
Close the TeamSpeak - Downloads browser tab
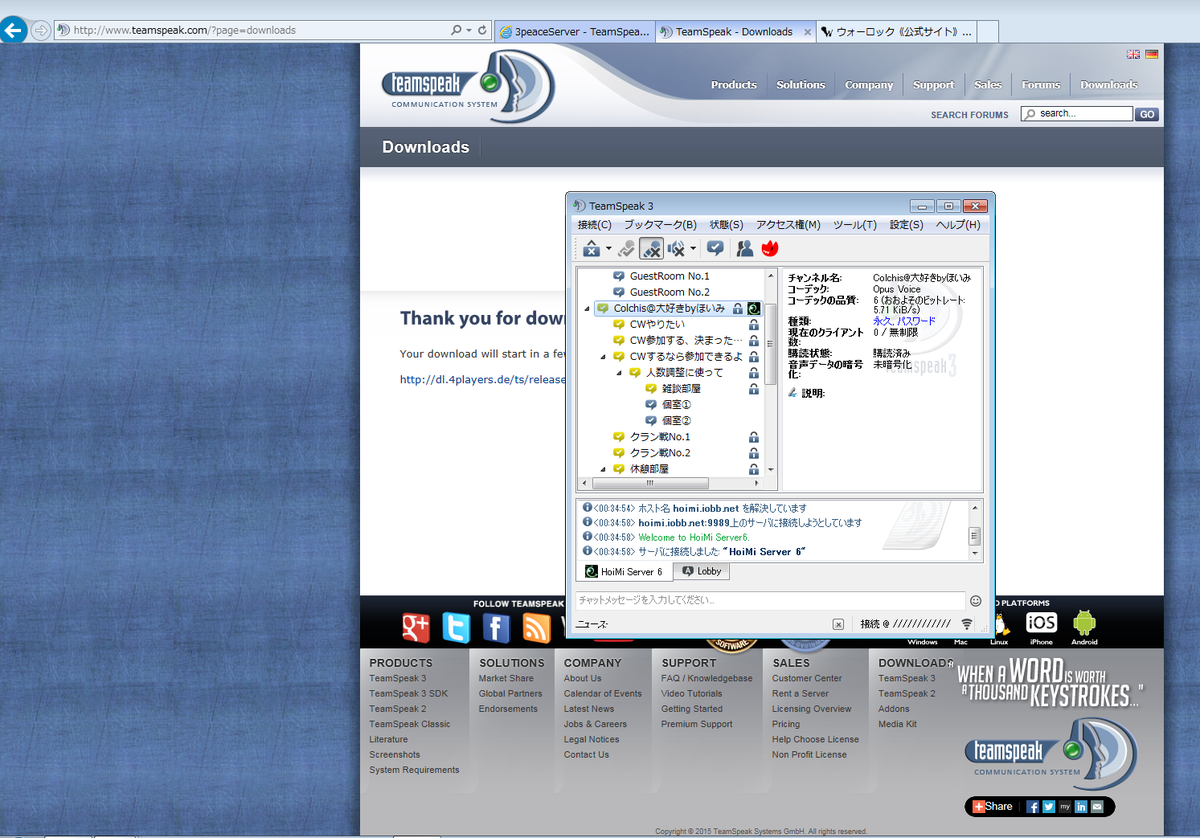pyautogui.click(x=807, y=31)
